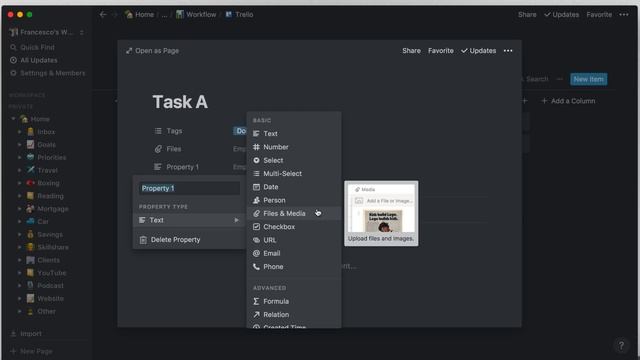This screenshot has height=360, width=640.
Task: Click Updates in the top bar
Action: tap(561, 14)
